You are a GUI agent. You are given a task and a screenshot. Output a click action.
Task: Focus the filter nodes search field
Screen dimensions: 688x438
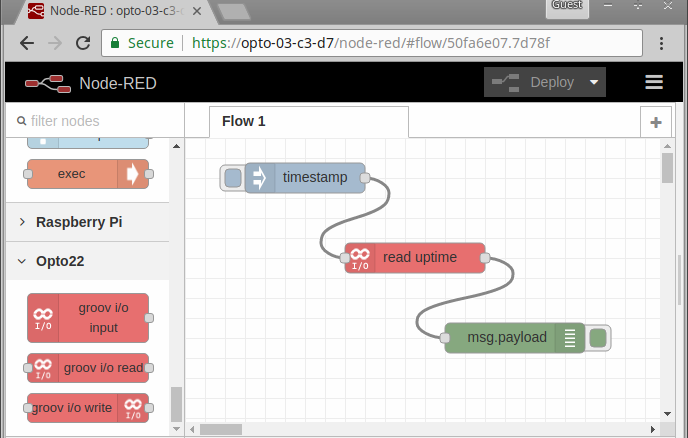95,121
